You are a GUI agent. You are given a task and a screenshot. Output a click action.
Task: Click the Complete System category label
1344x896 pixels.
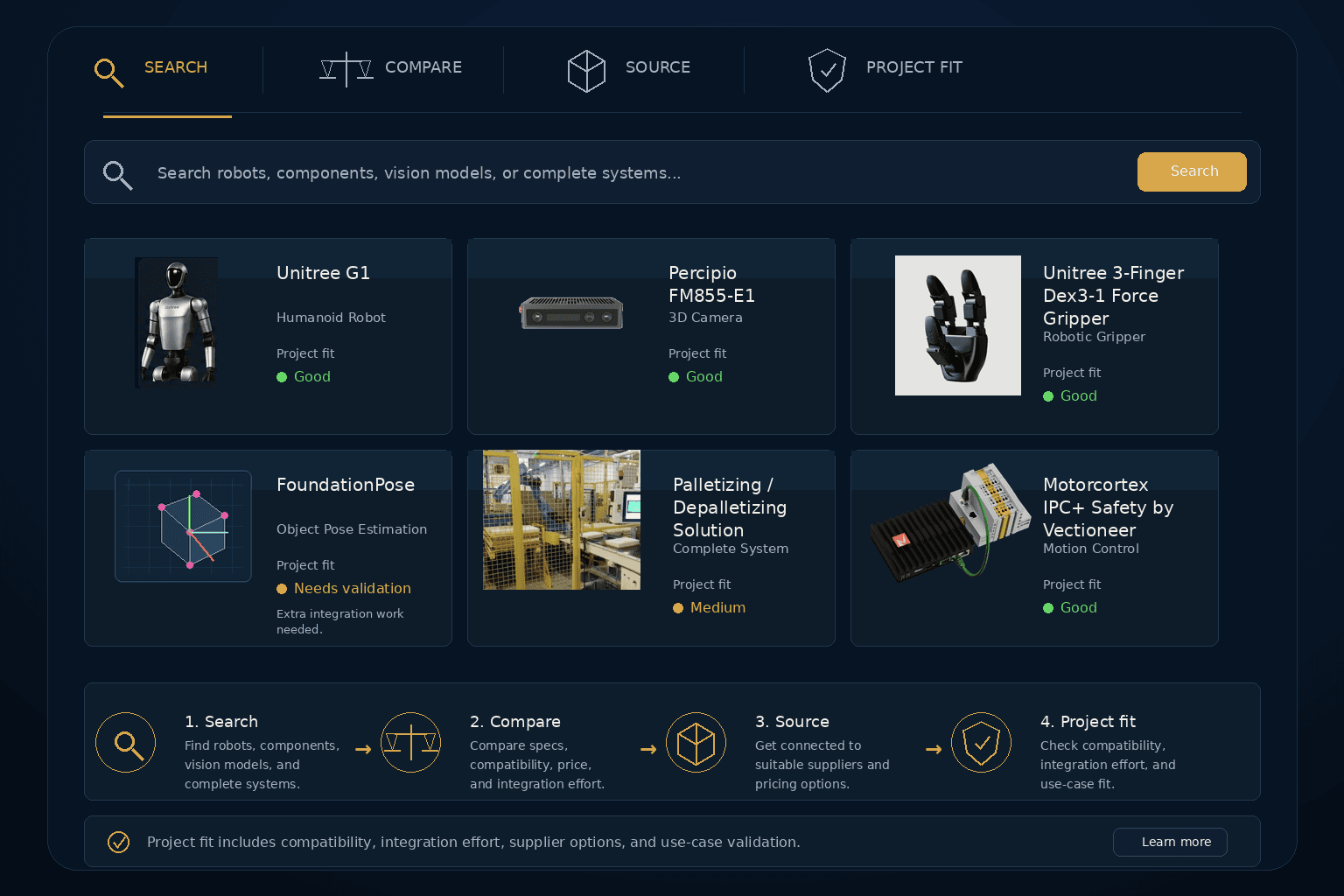point(731,549)
